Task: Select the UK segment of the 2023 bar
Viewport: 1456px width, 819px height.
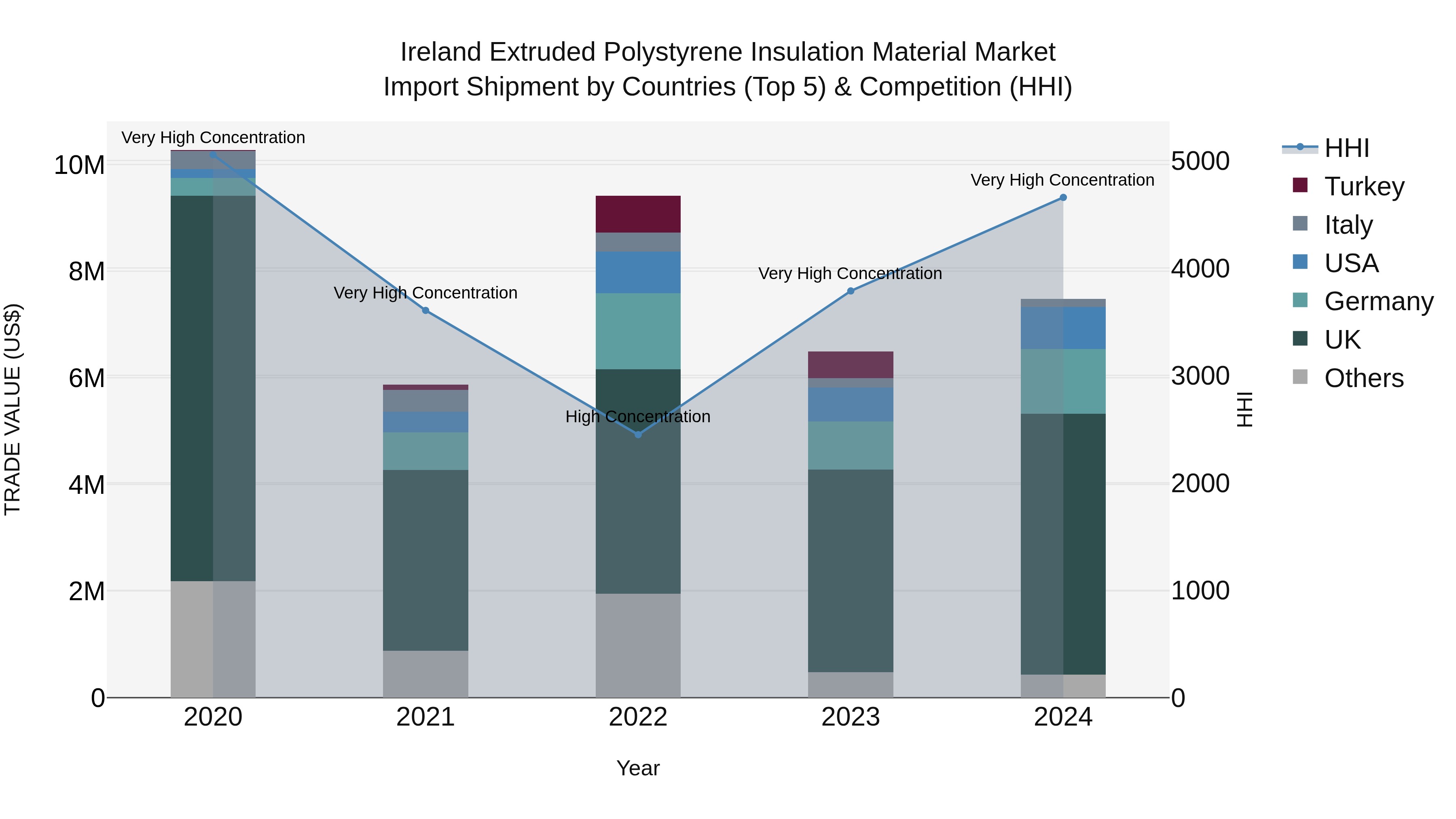Action: pyautogui.click(x=851, y=571)
